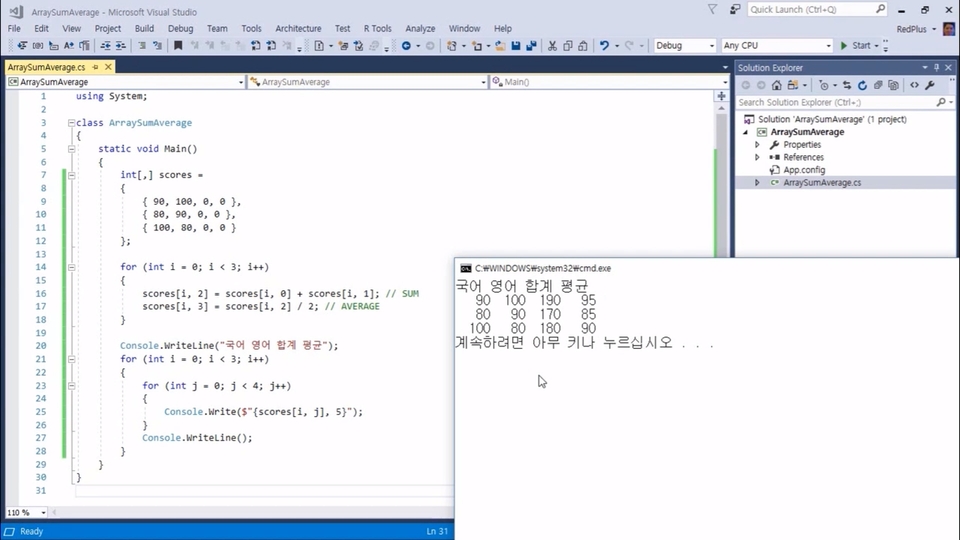Image resolution: width=960 pixels, height=540 pixels.
Task: Click the notifications flag icon in title bar
Action: [x=712, y=9]
